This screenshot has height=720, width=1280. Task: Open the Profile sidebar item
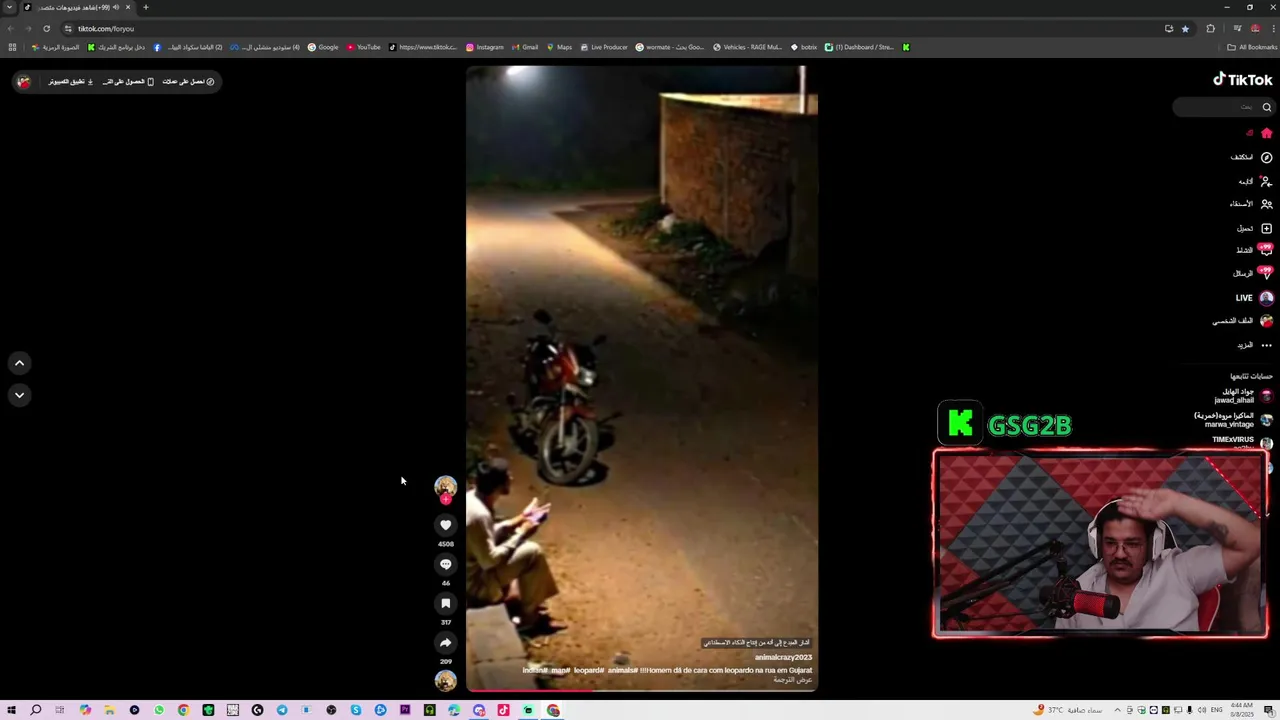[1243, 321]
